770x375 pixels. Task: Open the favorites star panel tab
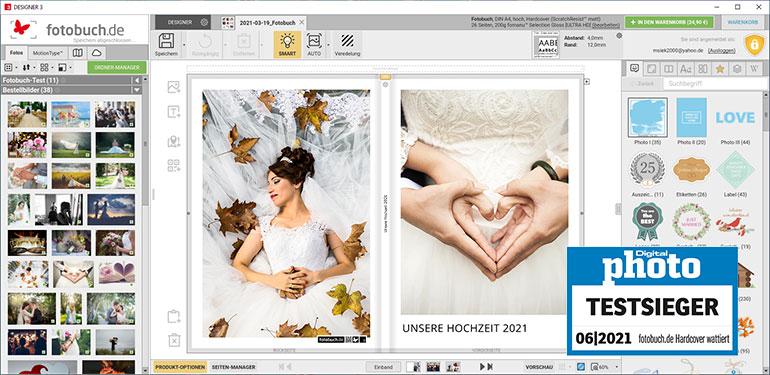click(x=719, y=69)
